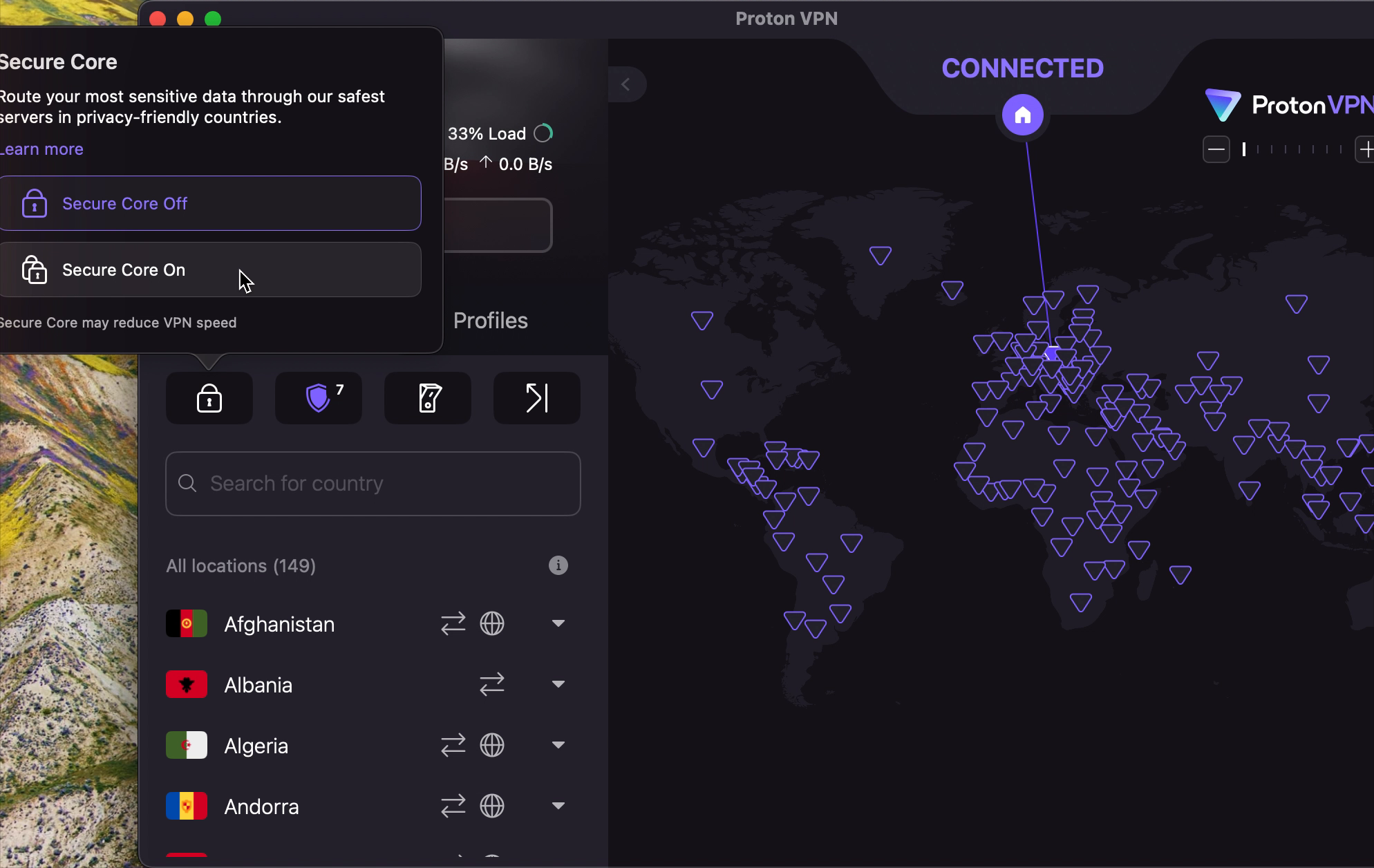Open the Kill Switch icon
1374x868 pixels.
pos(428,398)
